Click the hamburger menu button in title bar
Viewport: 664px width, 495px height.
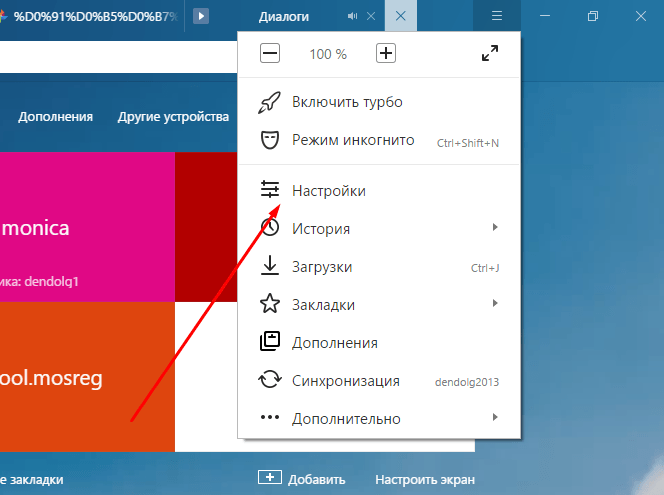coord(497,16)
